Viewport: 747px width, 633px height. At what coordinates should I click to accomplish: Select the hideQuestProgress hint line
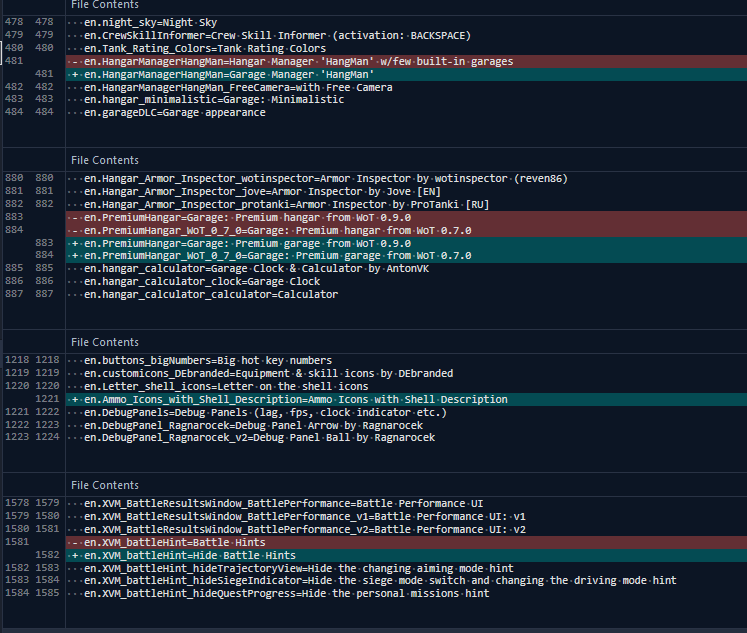287,593
